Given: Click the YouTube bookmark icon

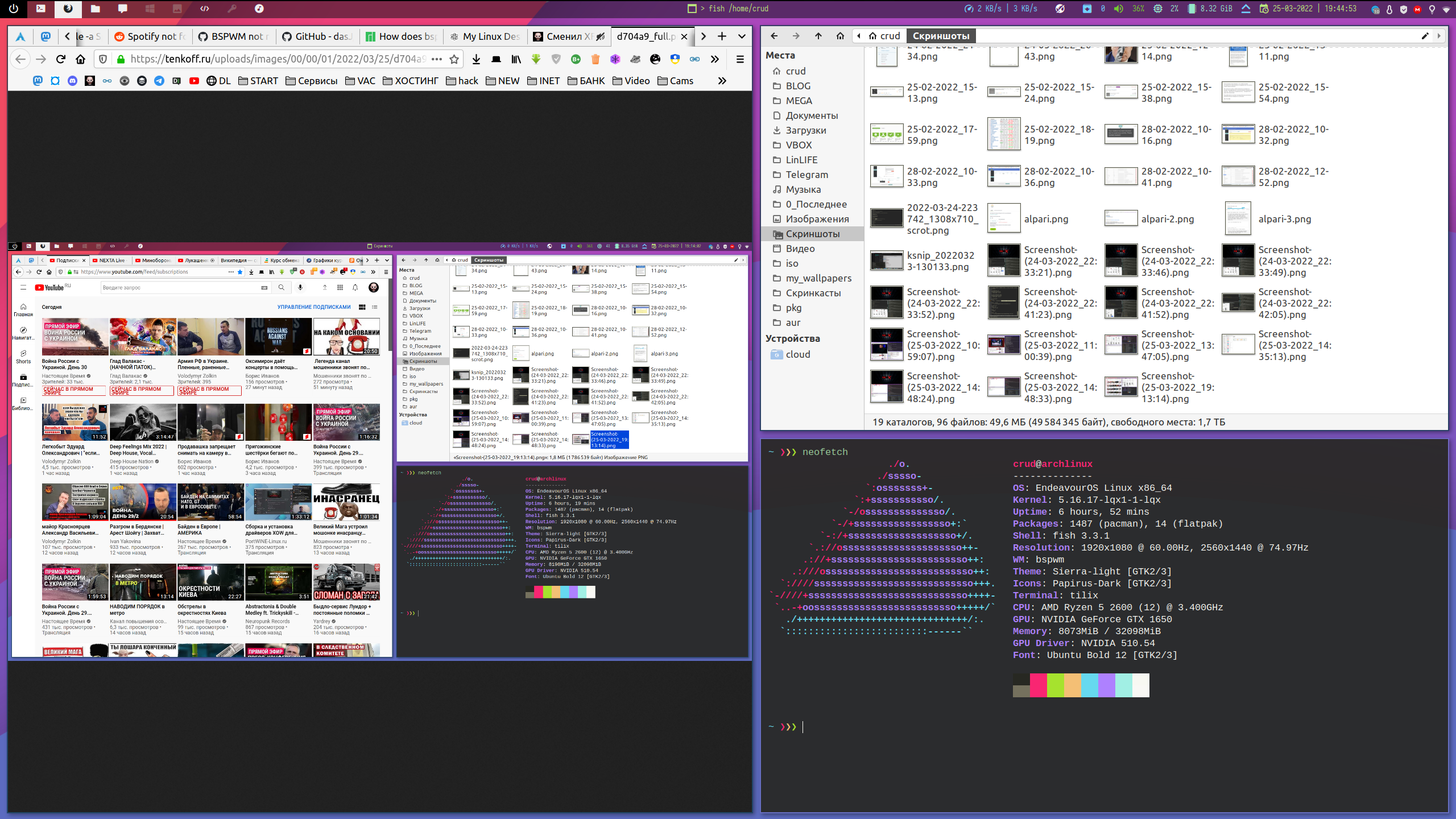Looking at the screenshot, I should click(x=194, y=81).
